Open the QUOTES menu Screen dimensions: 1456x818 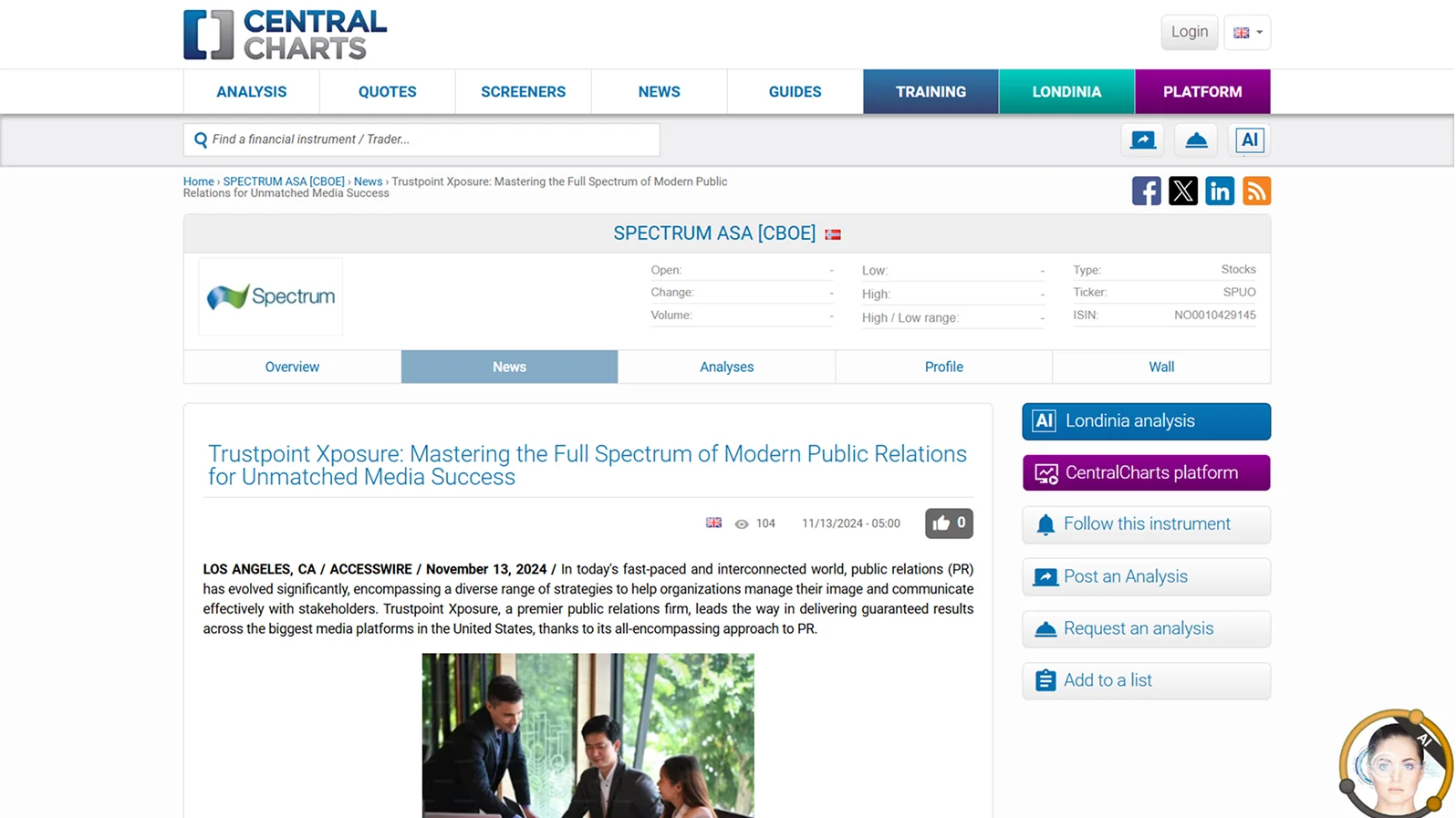point(388,92)
